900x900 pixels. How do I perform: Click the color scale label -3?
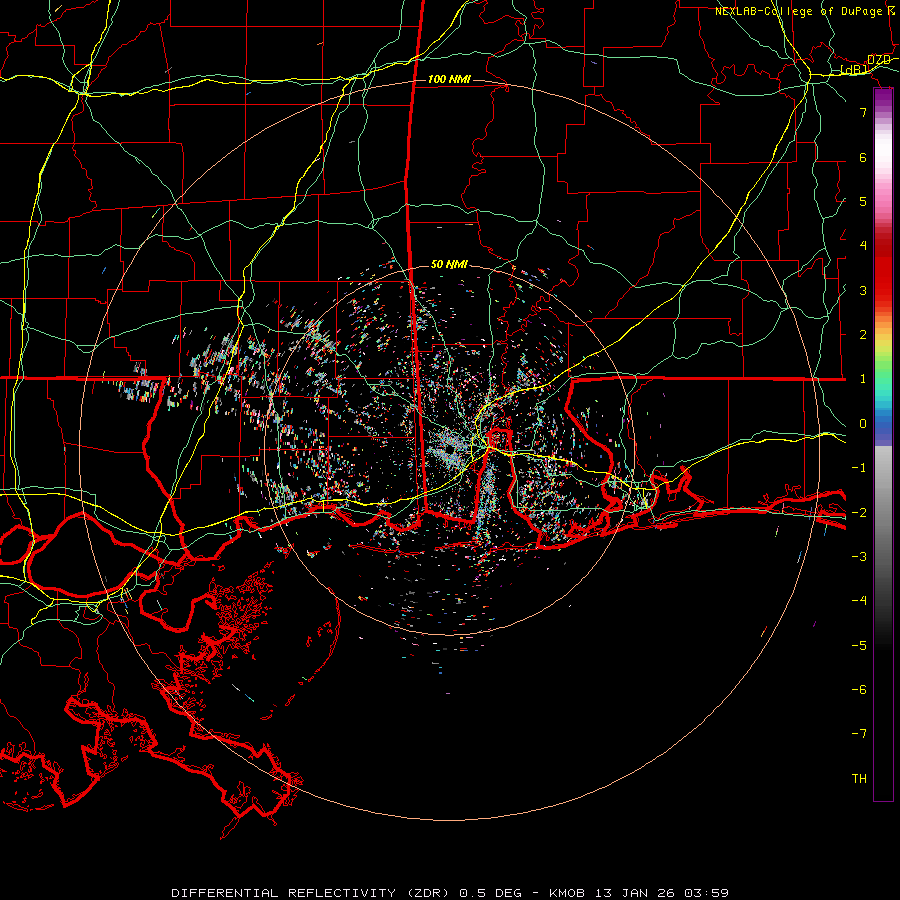pos(859,557)
